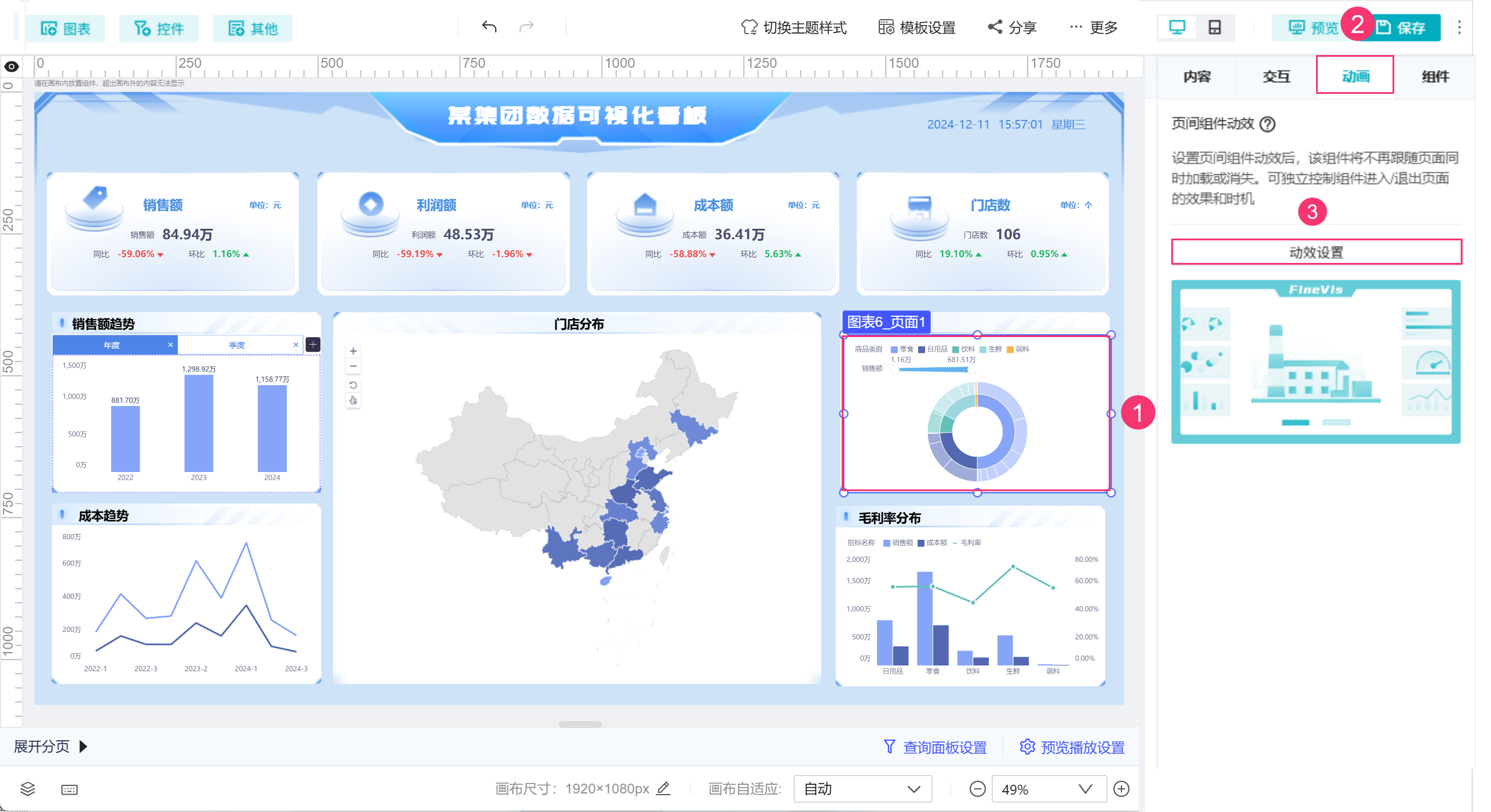
Task: Zoom out the map with minus icon
Action: (353, 367)
